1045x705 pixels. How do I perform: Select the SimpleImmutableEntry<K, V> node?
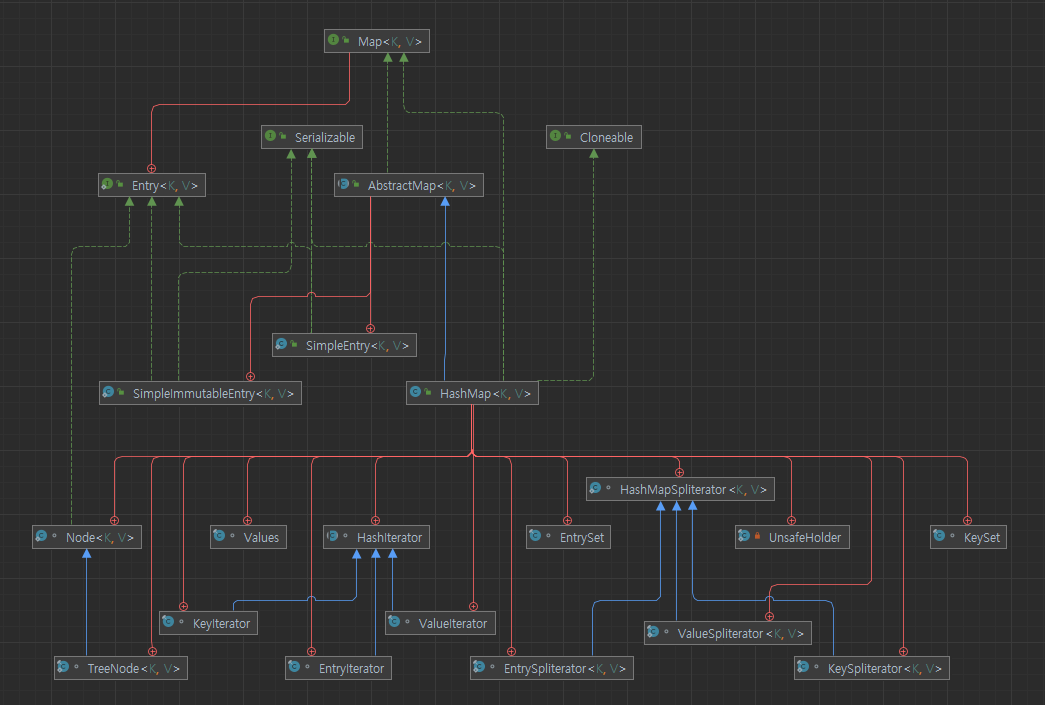click(200, 393)
